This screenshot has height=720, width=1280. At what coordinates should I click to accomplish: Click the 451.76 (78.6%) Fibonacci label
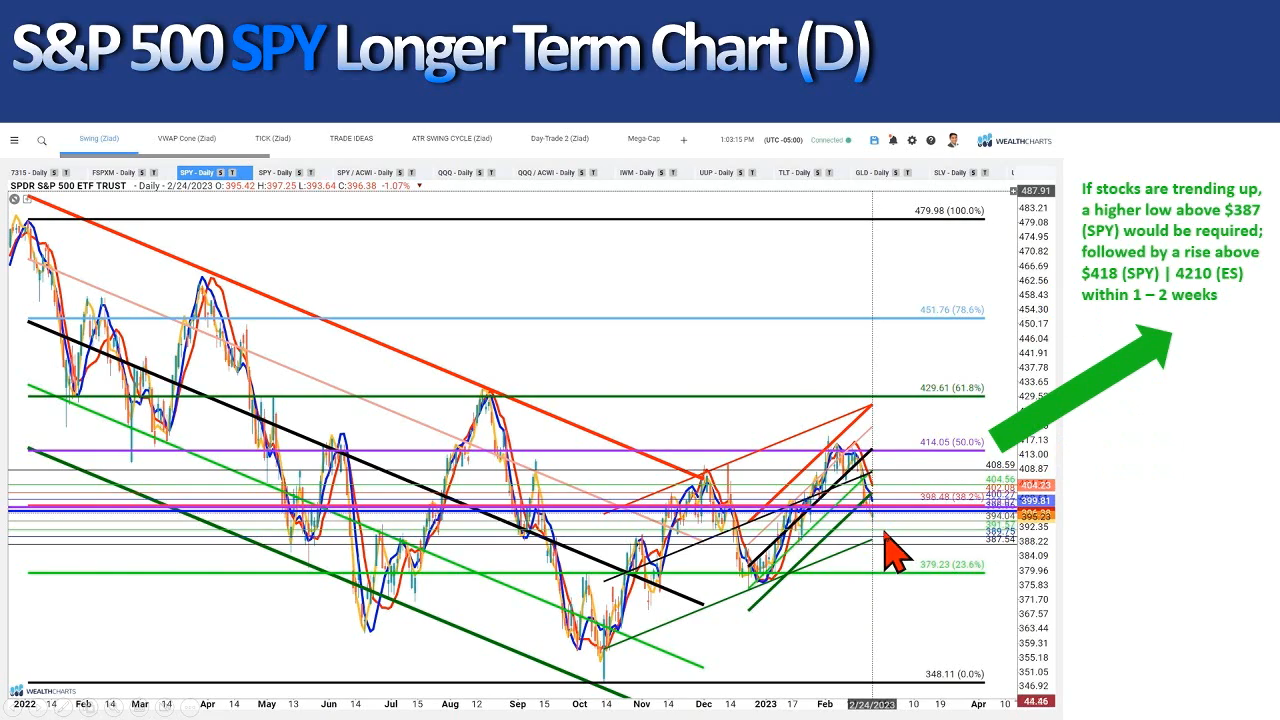[952, 310]
